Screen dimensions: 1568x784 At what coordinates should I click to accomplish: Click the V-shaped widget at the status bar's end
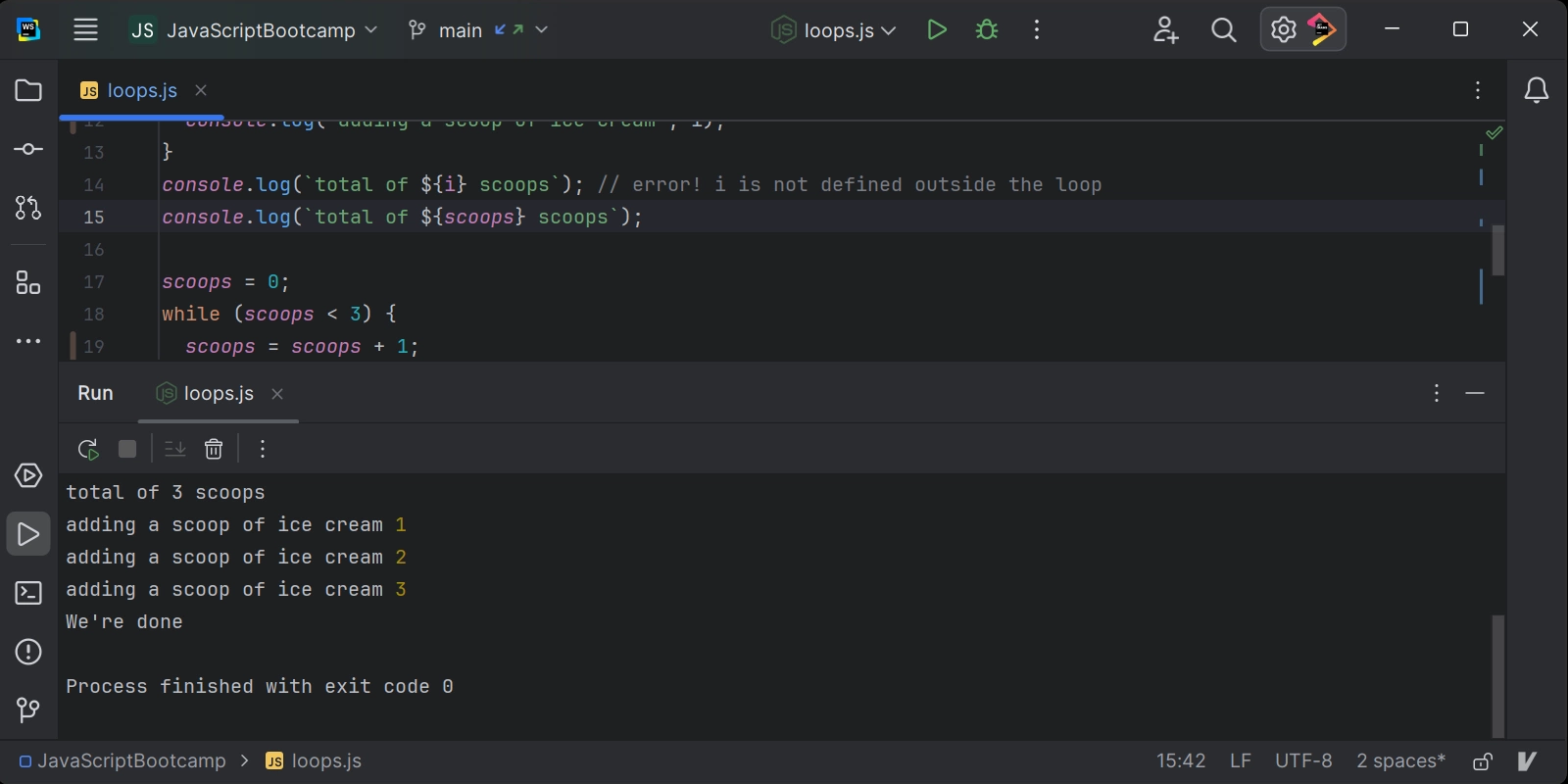(x=1527, y=760)
